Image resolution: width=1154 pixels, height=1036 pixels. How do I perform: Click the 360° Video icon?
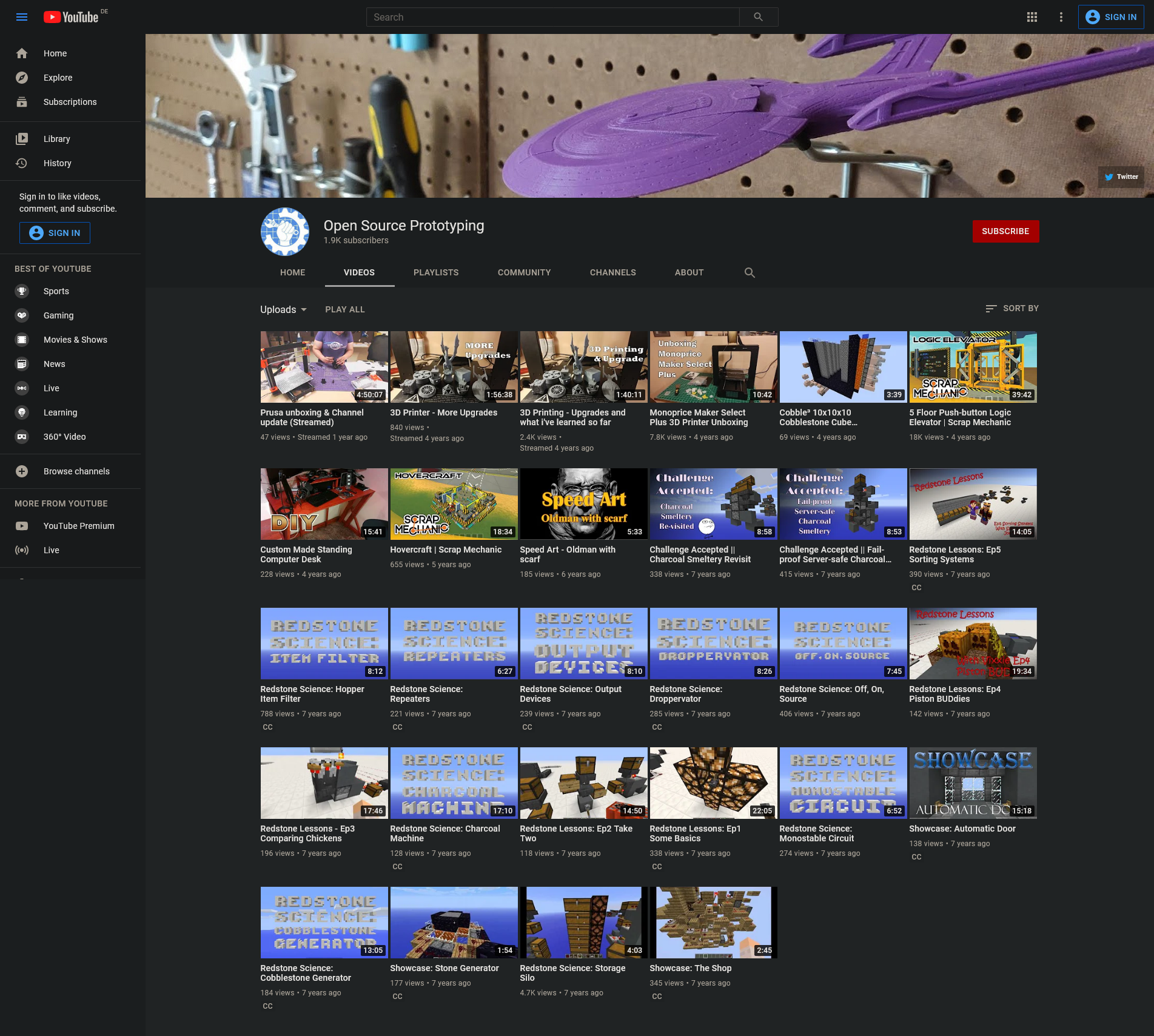click(22, 437)
